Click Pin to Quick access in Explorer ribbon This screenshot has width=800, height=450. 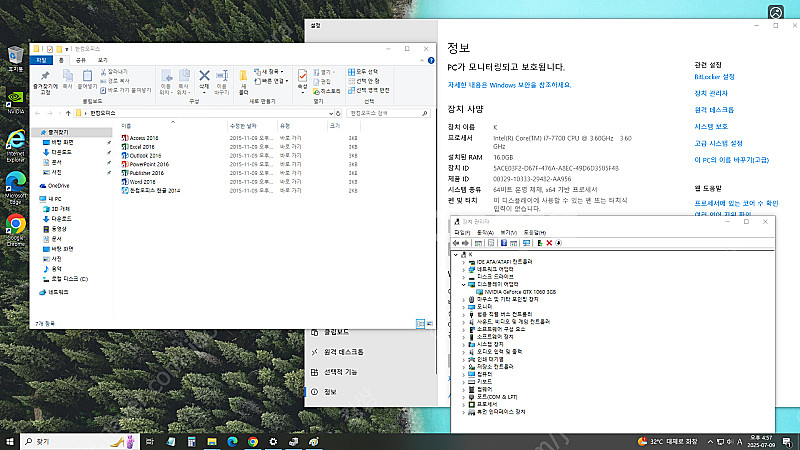pyautogui.click(x=45, y=83)
